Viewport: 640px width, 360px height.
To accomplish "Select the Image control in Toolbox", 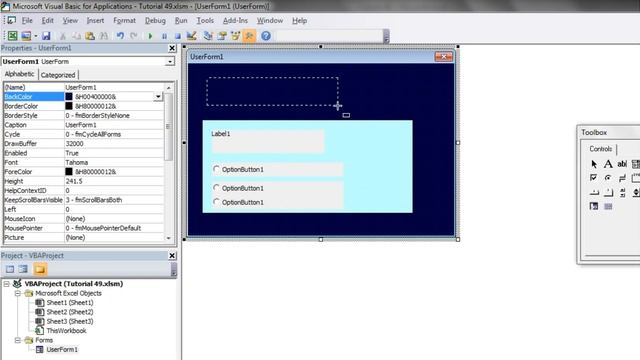I will pyautogui.click(x=594, y=206).
